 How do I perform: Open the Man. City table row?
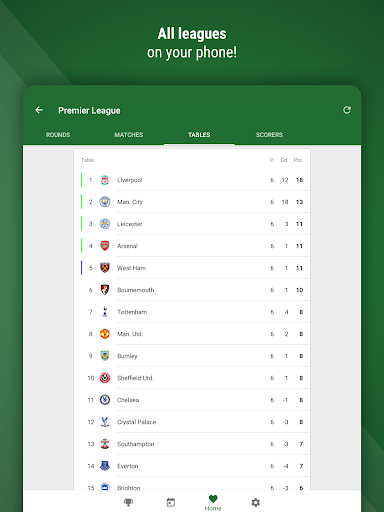point(192,202)
